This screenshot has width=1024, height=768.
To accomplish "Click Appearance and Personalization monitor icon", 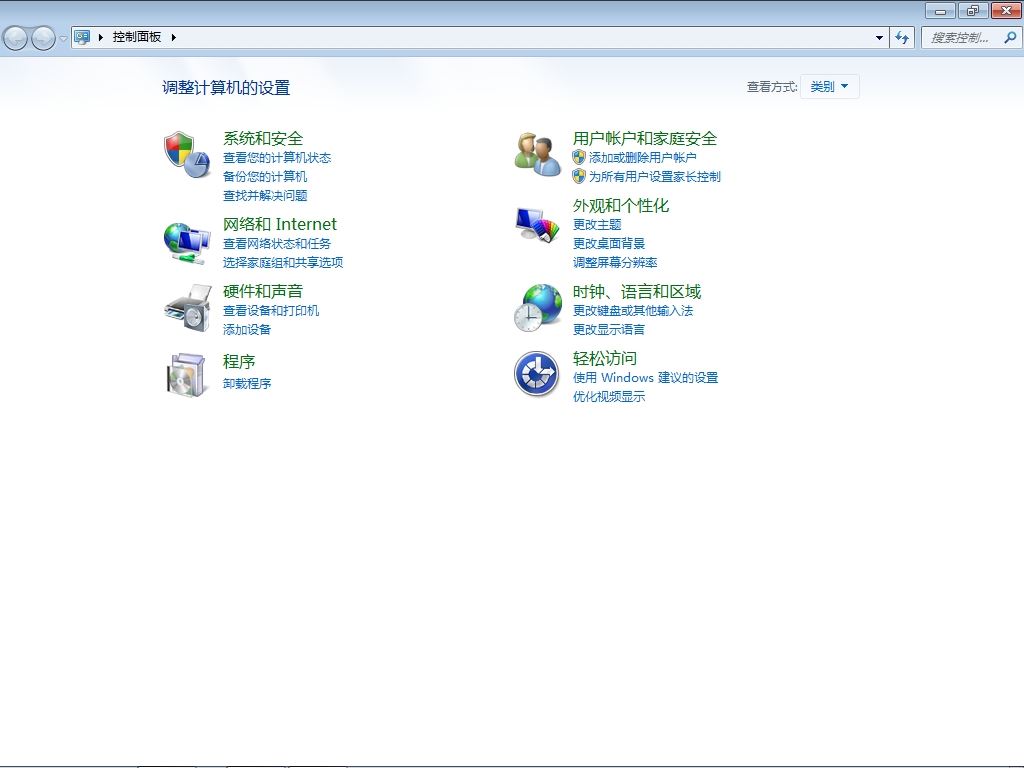I will pos(537,225).
